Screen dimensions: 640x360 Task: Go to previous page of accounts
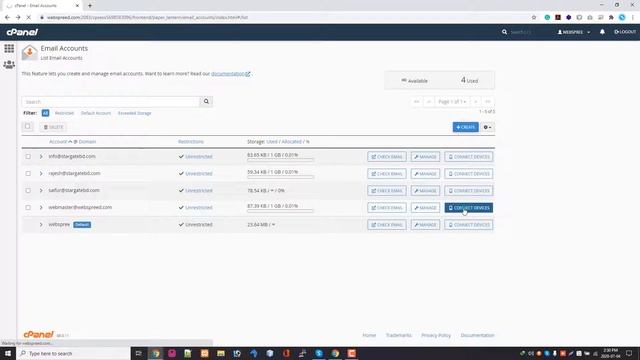click(429, 102)
